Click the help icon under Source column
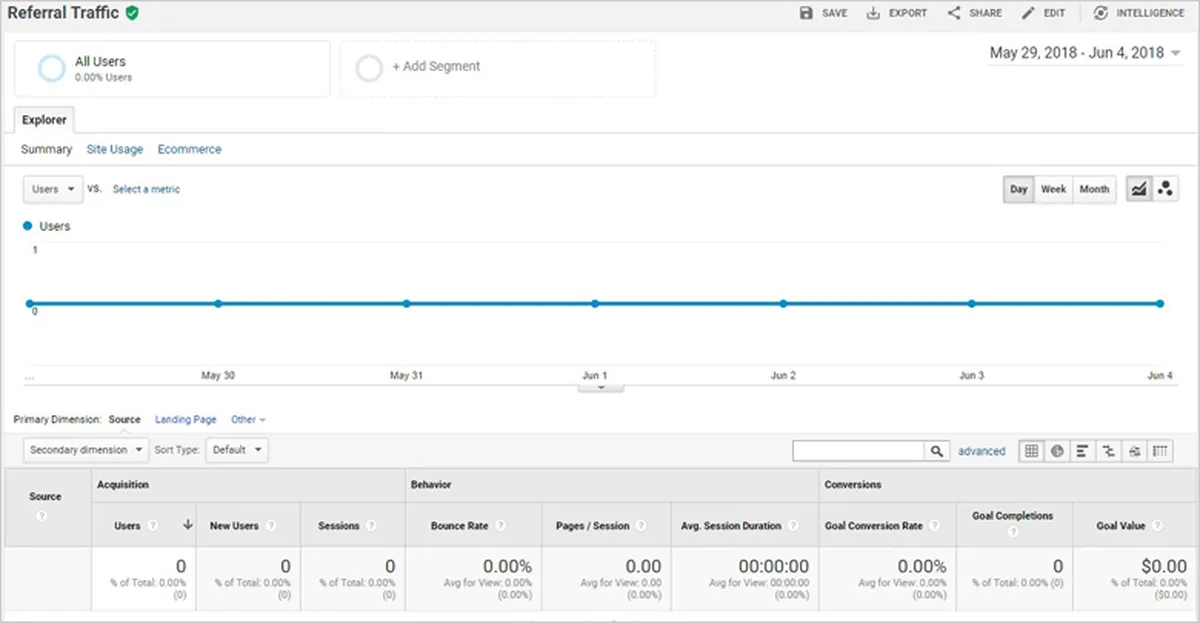This screenshot has width=1200, height=623. tap(42, 515)
